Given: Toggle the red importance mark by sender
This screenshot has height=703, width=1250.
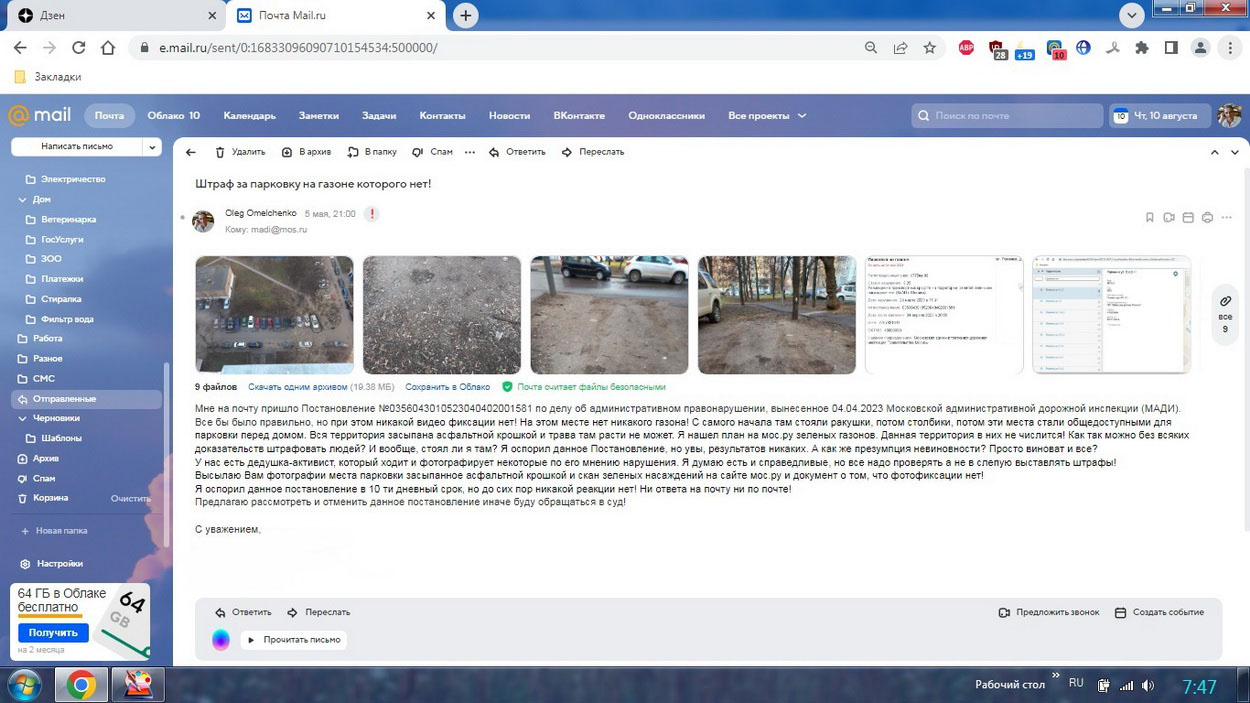Looking at the screenshot, I should pyautogui.click(x=372, y=214).
